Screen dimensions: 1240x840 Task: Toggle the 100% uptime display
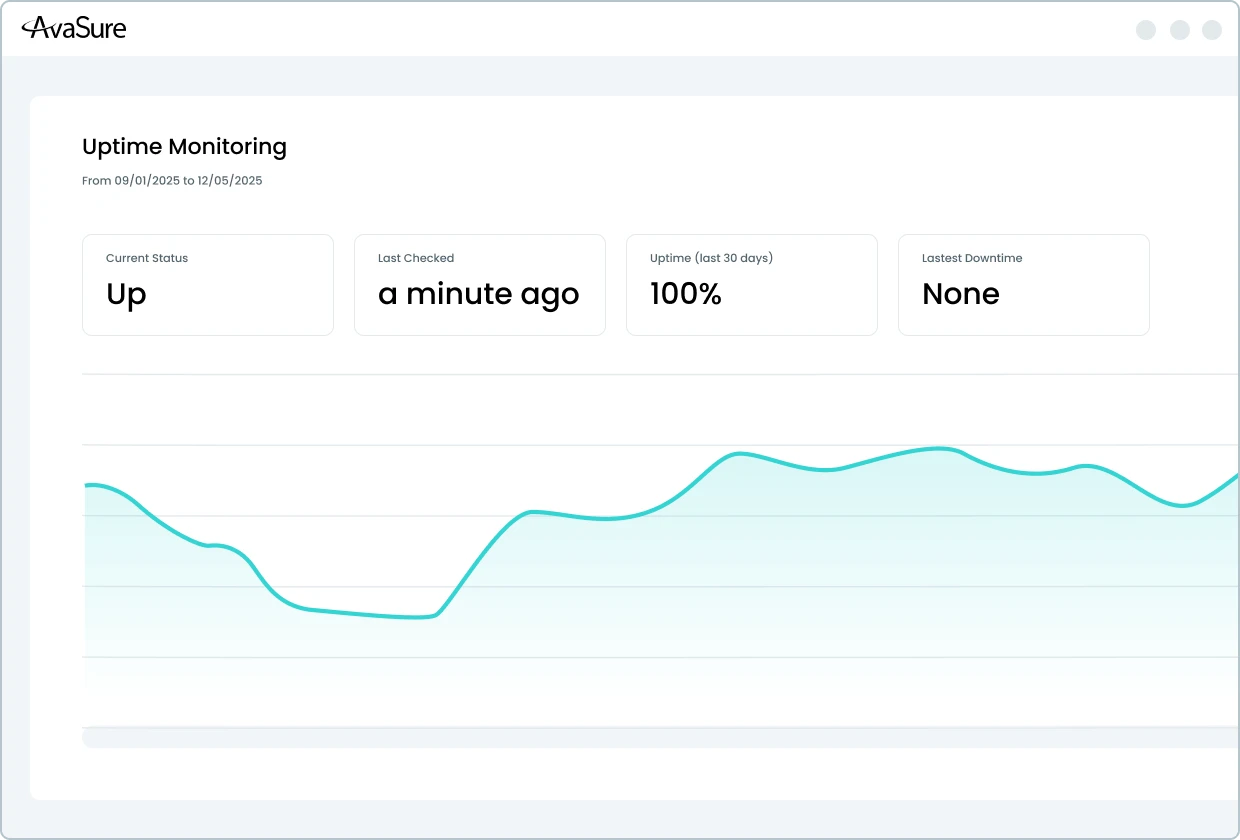pos(686,294)
